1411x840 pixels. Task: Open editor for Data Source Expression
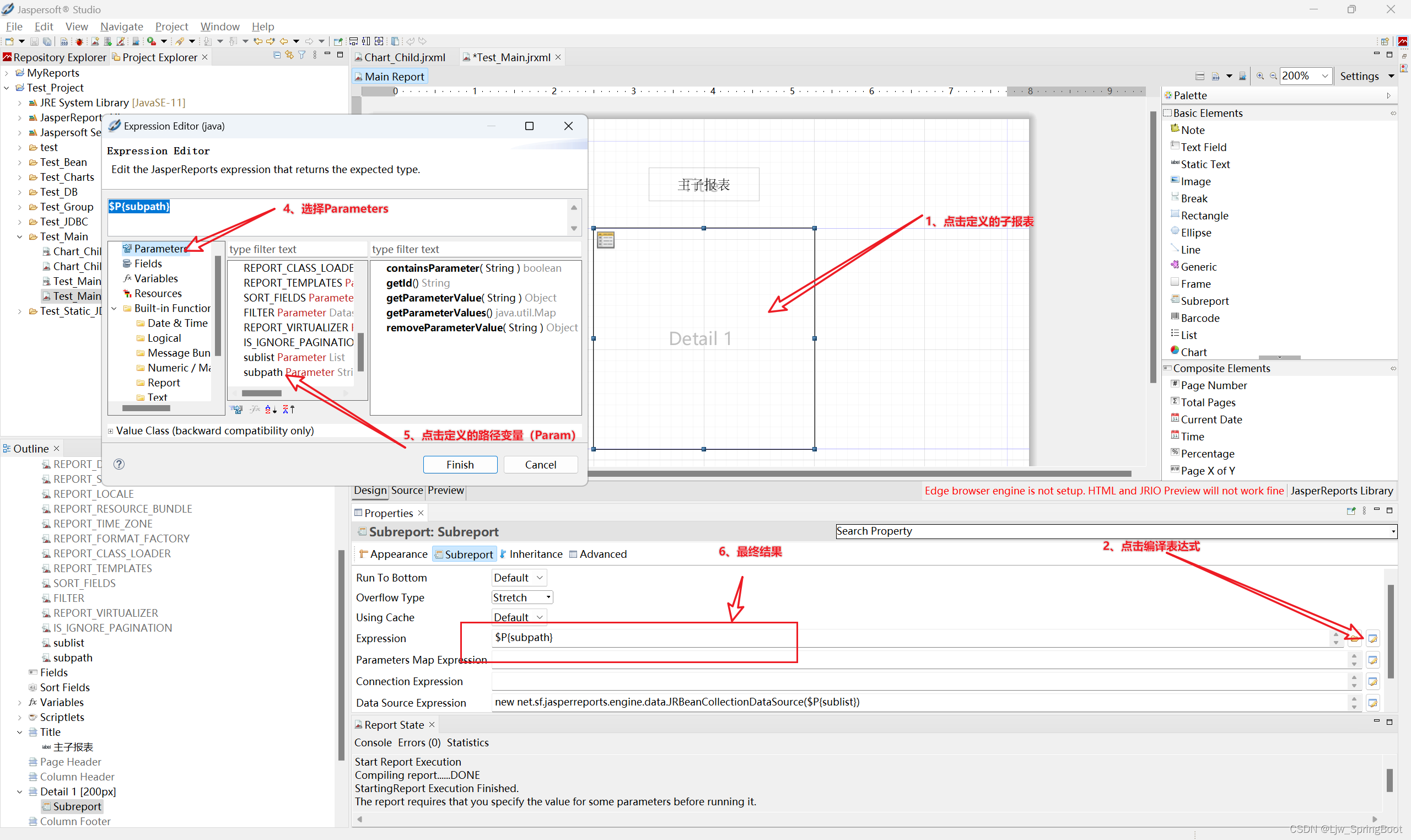pyautogui.click(x=1372, y=703)
